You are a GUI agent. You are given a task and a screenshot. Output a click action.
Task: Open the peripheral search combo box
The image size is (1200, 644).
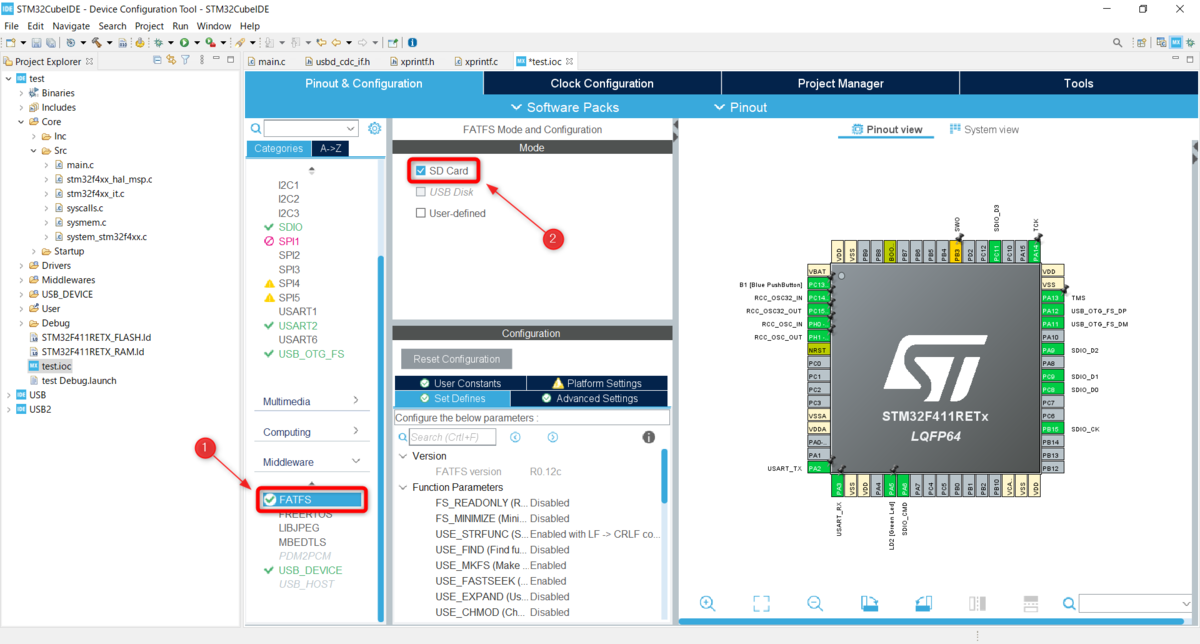coord(311,129)
